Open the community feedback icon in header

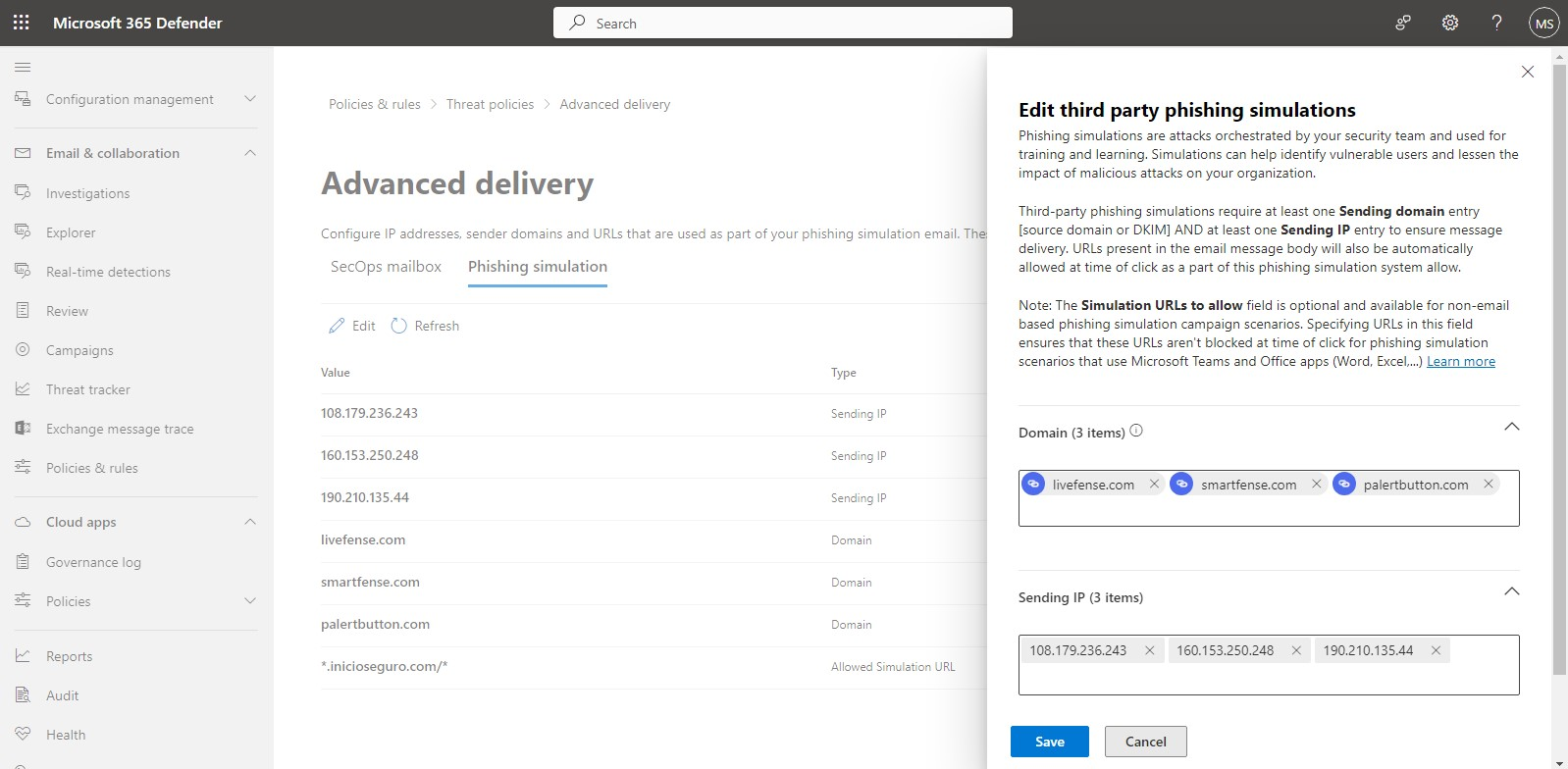tap(1403, 23)
